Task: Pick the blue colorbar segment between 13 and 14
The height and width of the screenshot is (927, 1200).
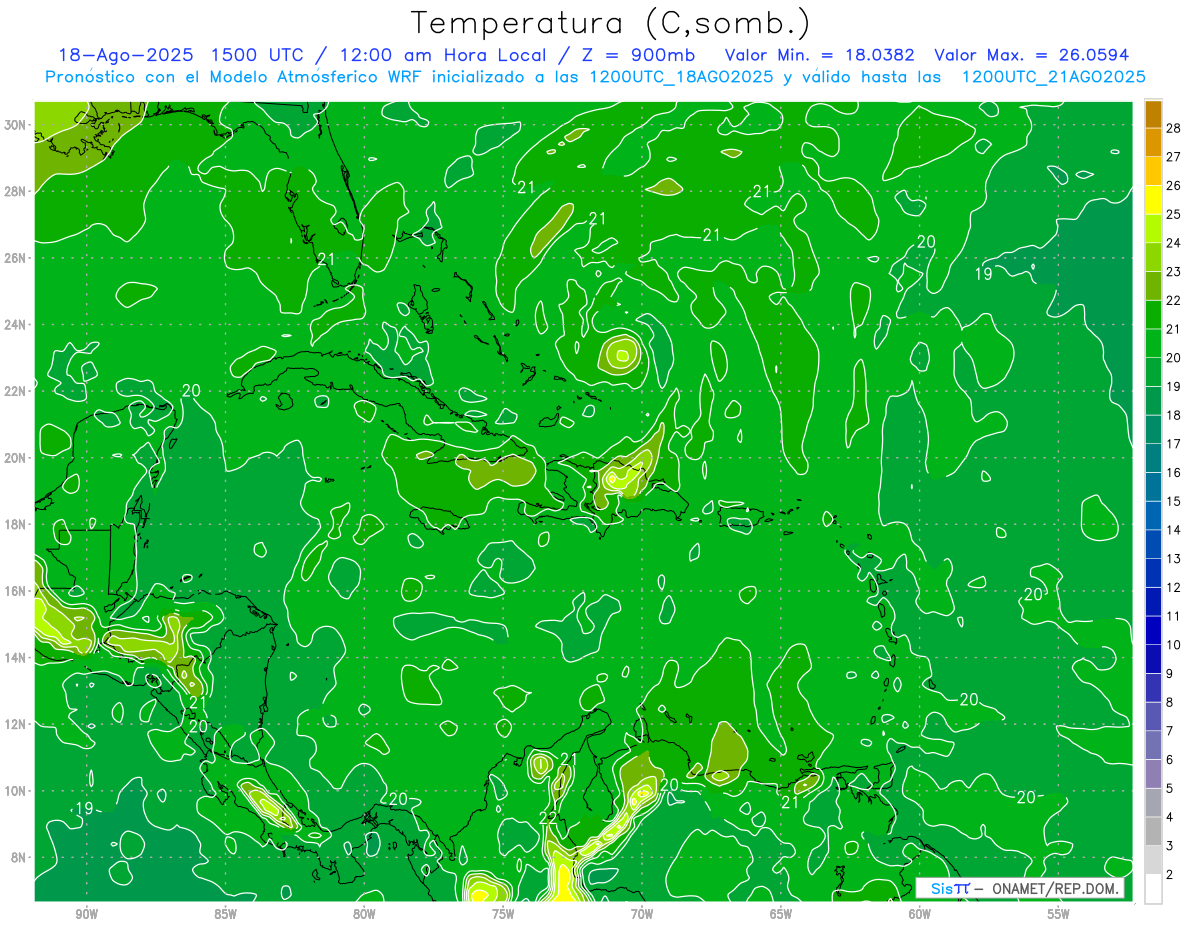Action: point(1153,545)
